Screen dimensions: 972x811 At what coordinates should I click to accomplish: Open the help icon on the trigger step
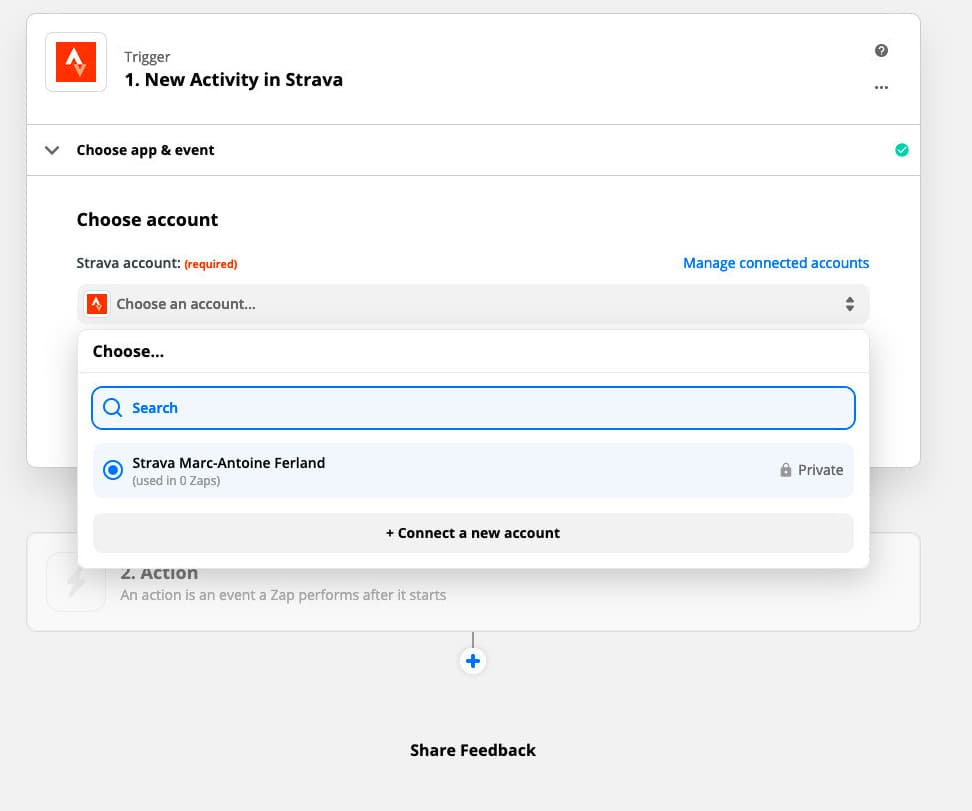881,50
